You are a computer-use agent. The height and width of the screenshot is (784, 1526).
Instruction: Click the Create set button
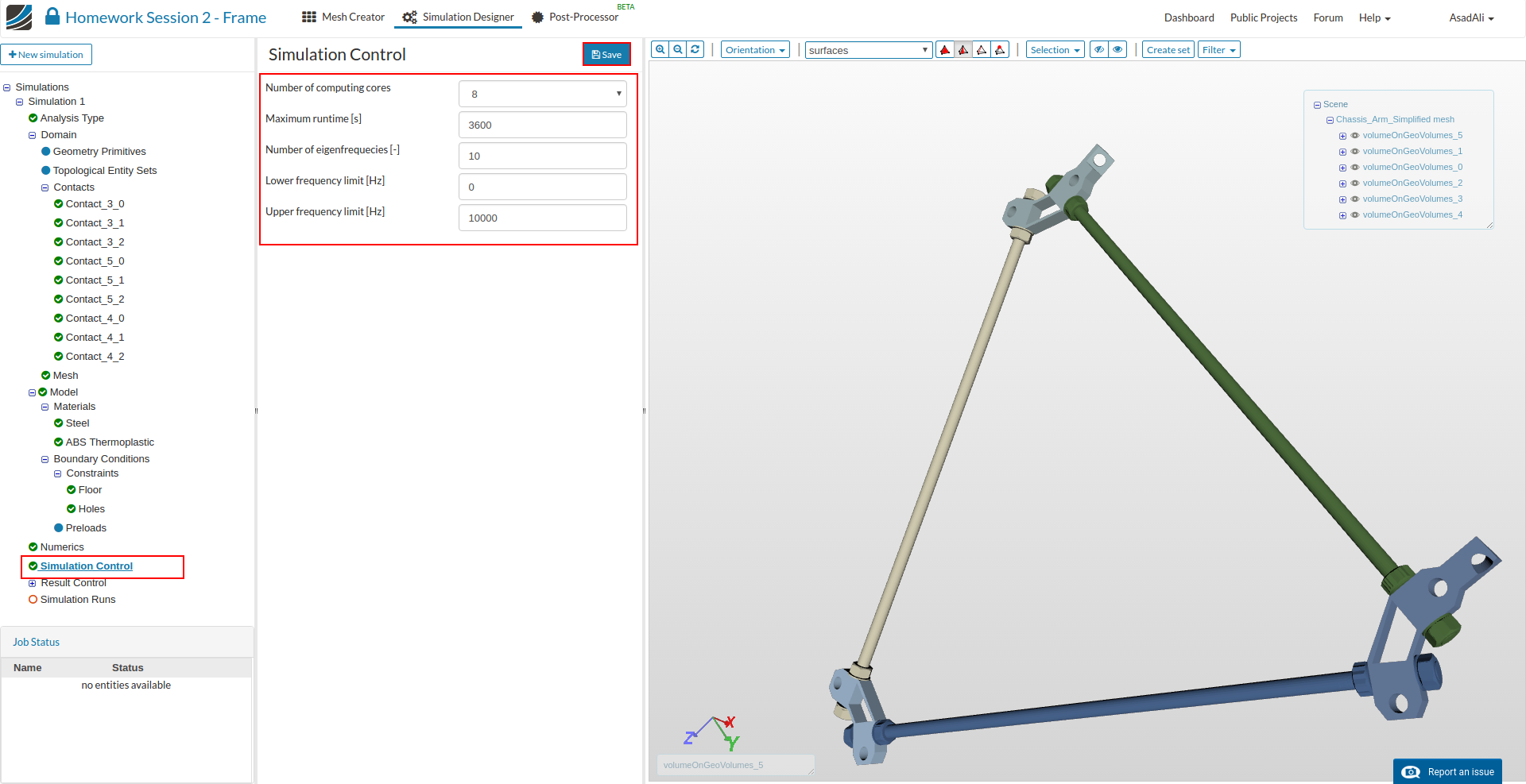click(x=1168, y=50)
